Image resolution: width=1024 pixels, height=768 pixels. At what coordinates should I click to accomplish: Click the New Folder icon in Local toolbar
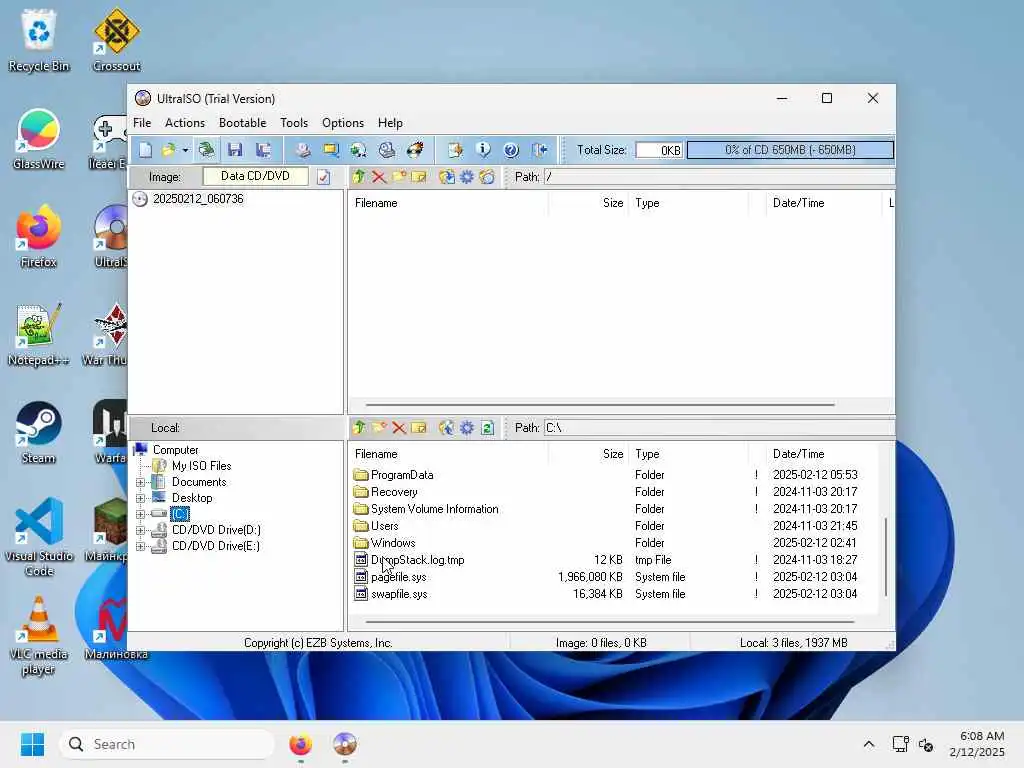[379, 428]
